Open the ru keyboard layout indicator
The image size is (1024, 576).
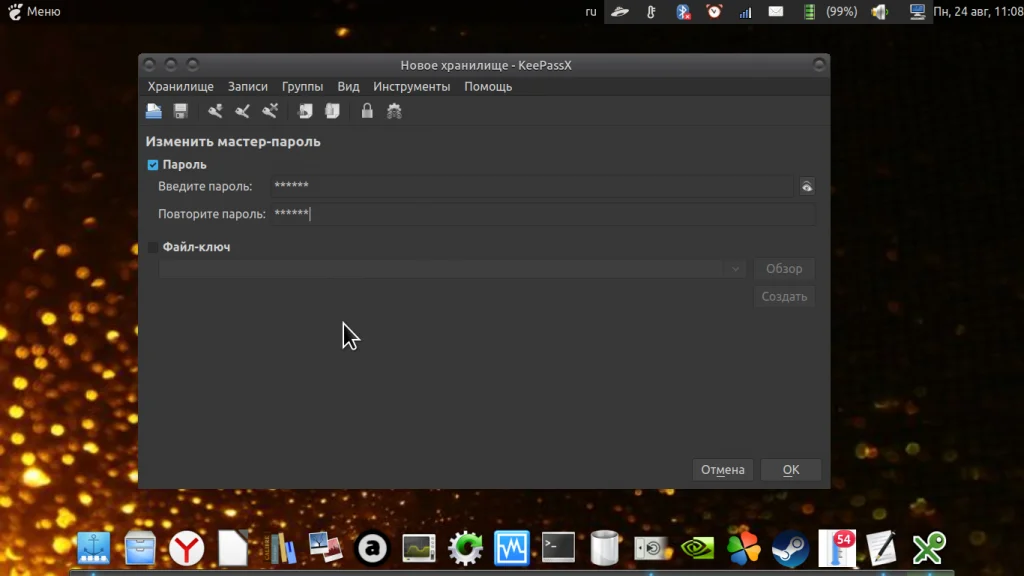click(591, 11)
